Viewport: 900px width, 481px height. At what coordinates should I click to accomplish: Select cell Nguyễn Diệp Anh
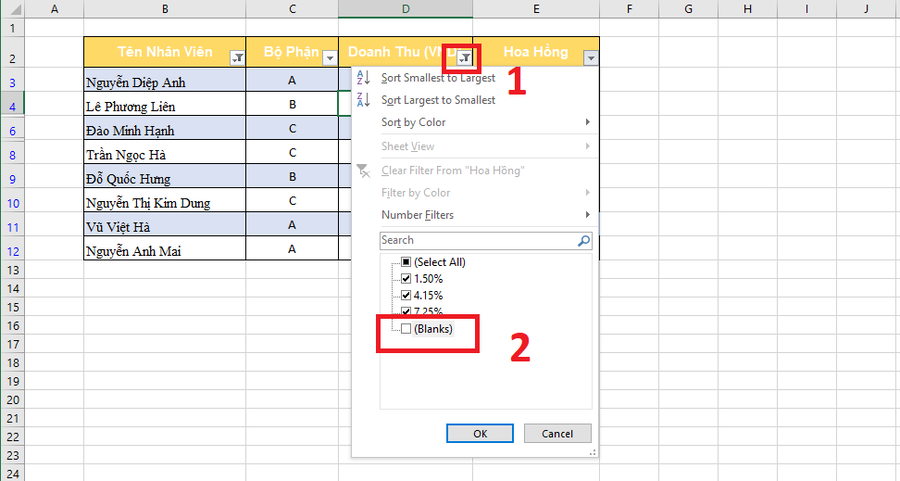coord(165,80)
